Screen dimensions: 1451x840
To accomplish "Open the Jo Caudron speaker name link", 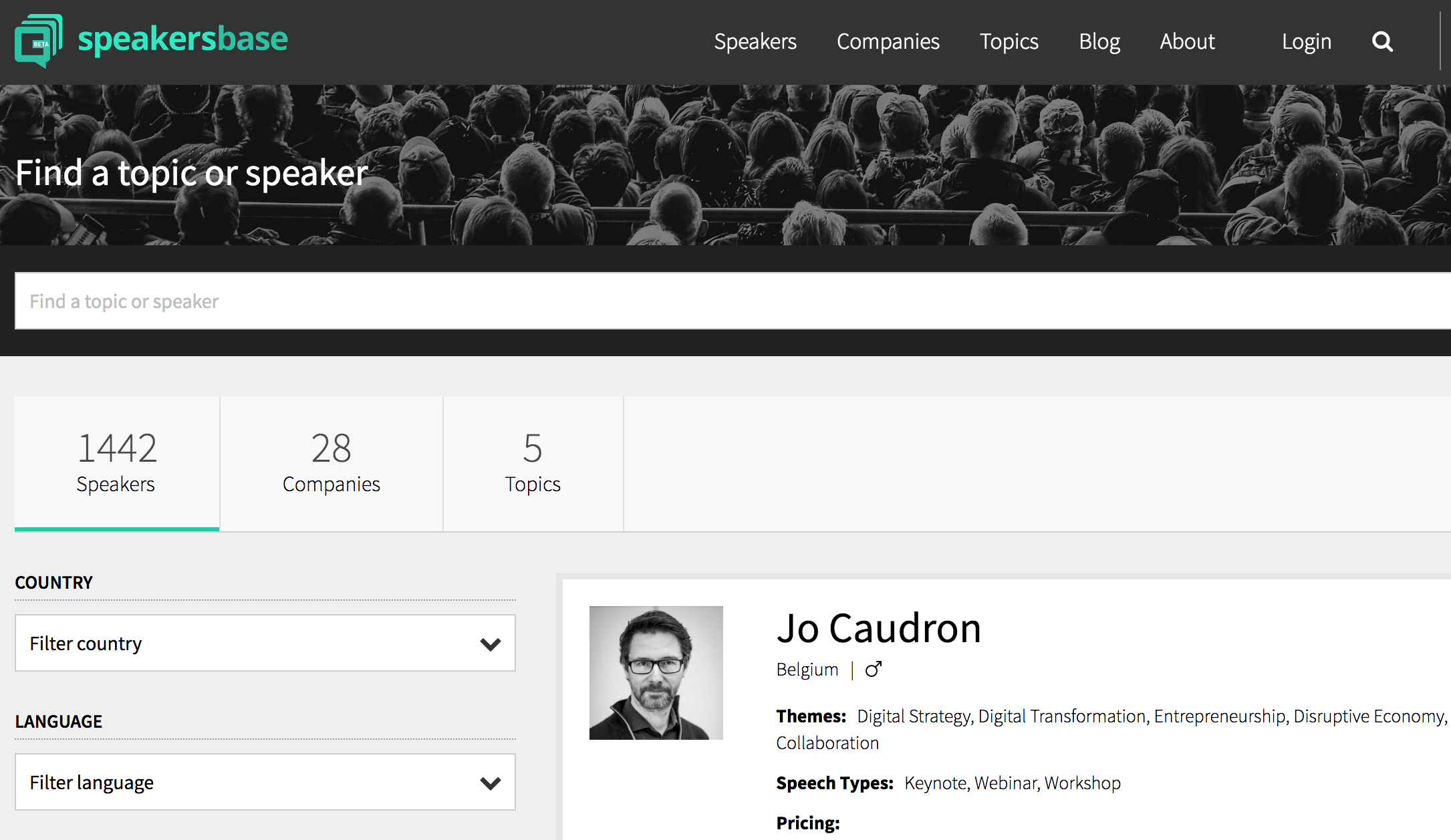I will [x=878, y=628].
